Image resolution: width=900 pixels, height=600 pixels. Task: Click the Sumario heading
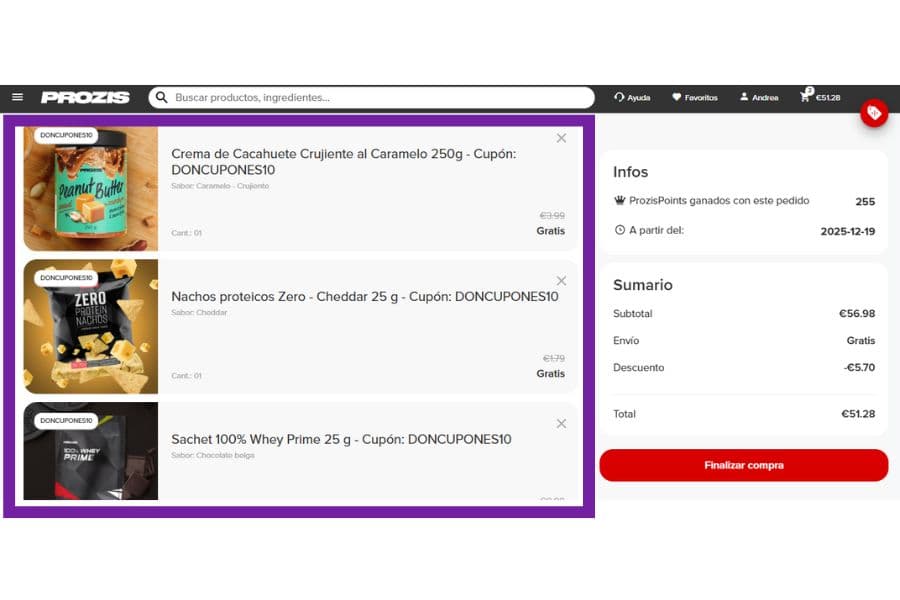click(x=643, y=285)
